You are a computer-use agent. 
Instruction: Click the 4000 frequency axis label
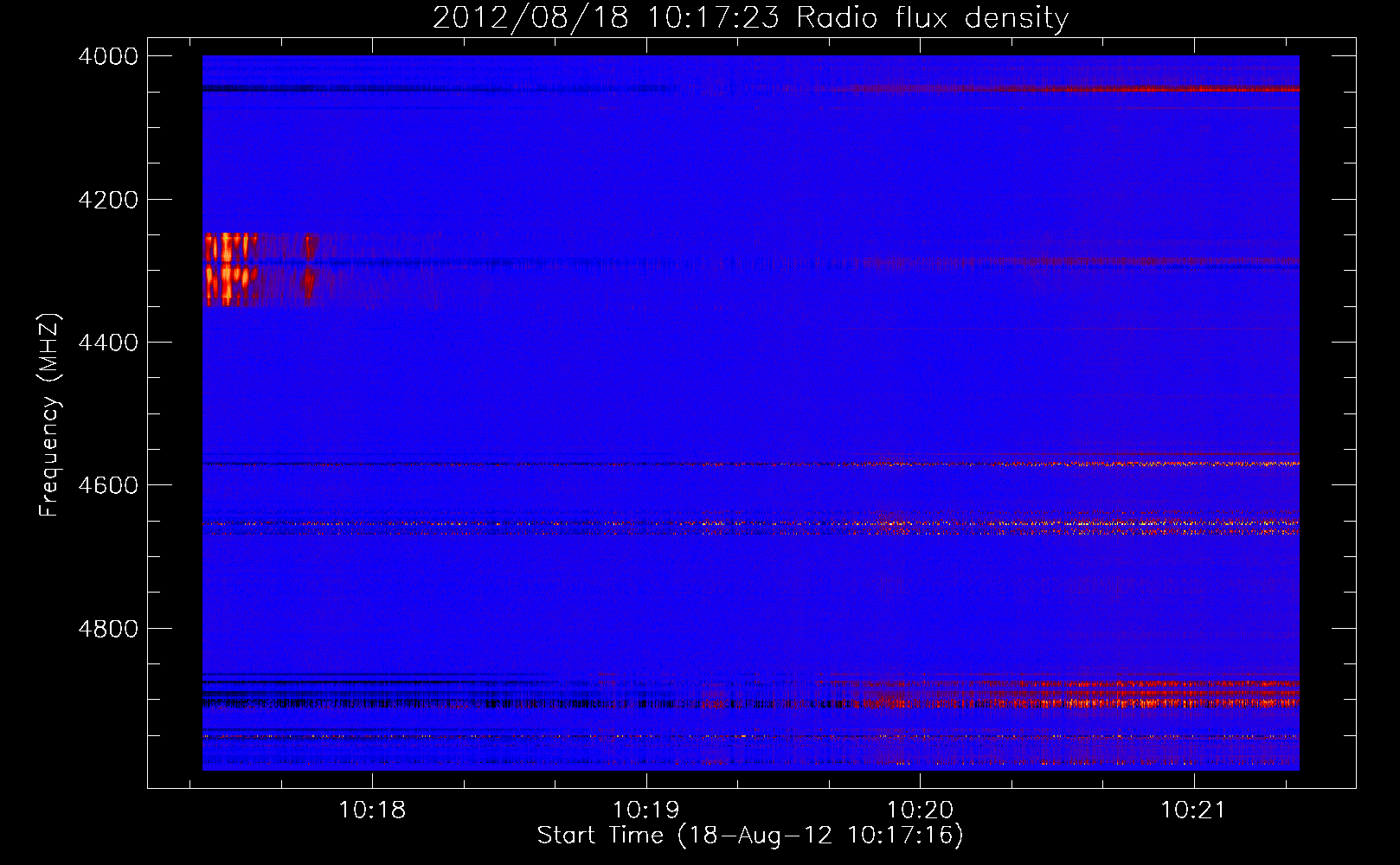pos(108,56)
